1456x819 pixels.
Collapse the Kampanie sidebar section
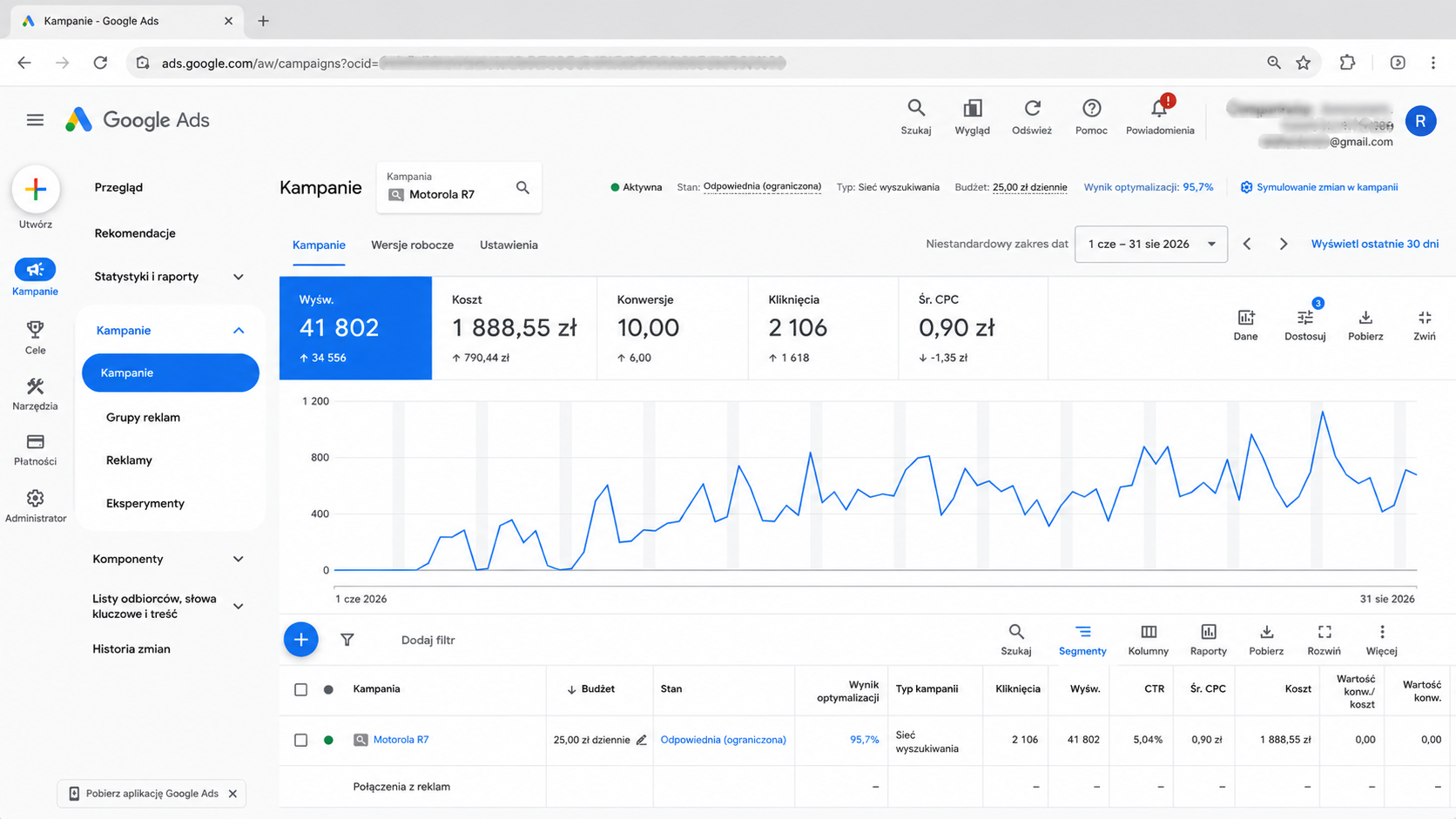tap(239, 331)
